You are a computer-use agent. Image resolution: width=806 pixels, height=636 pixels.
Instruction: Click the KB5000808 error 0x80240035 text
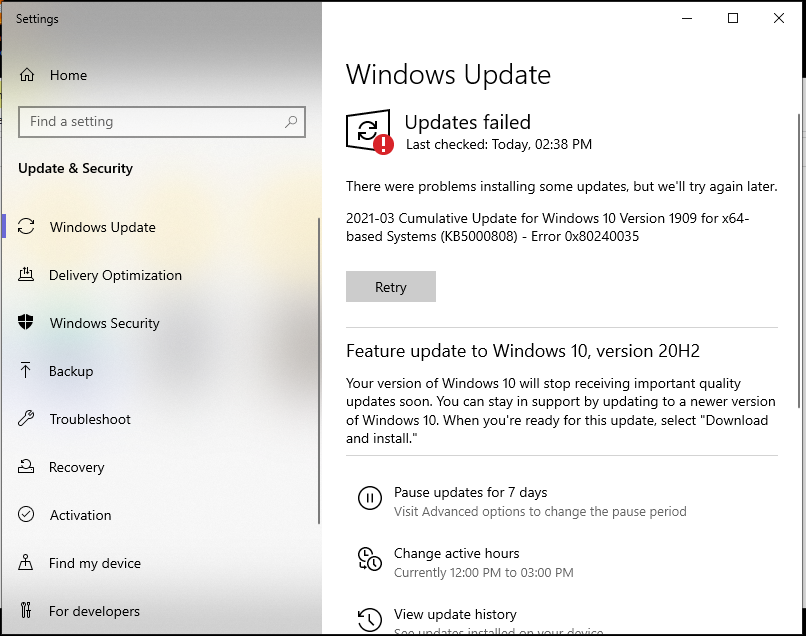(x=547, y=227)
